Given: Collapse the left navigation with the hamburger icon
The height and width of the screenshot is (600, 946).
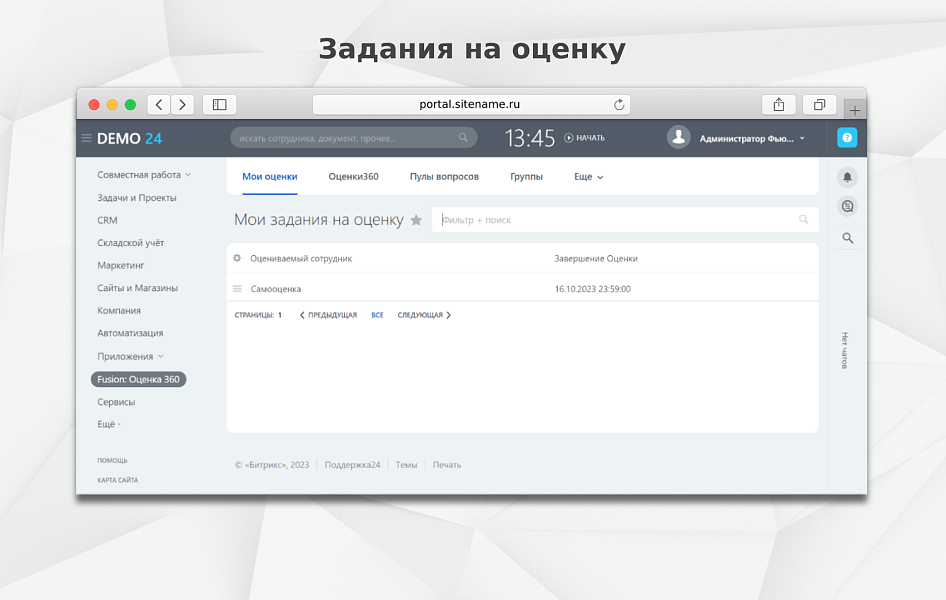Looking at the screenshot, I should click(87, 137).
